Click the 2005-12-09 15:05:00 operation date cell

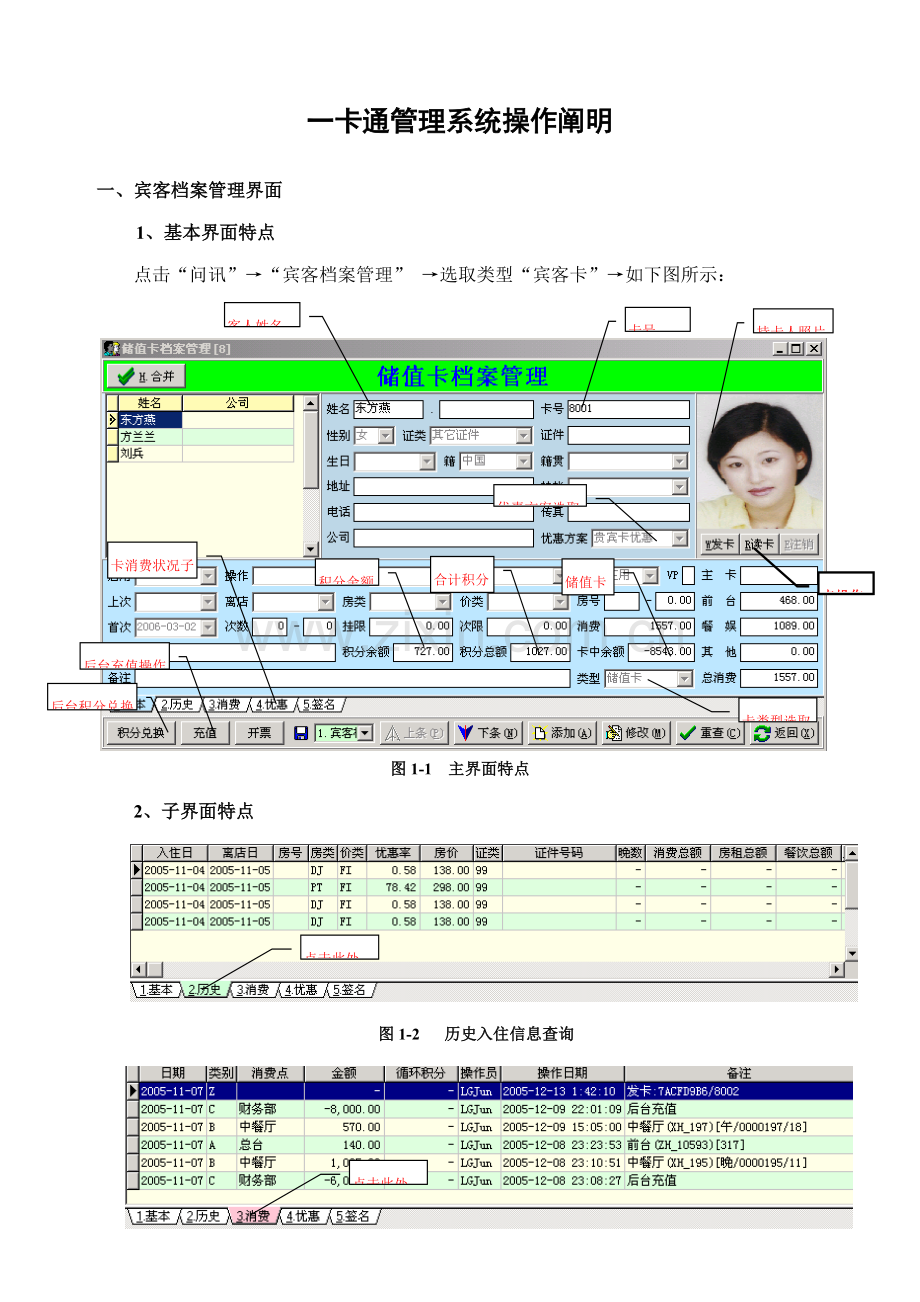562,1127
